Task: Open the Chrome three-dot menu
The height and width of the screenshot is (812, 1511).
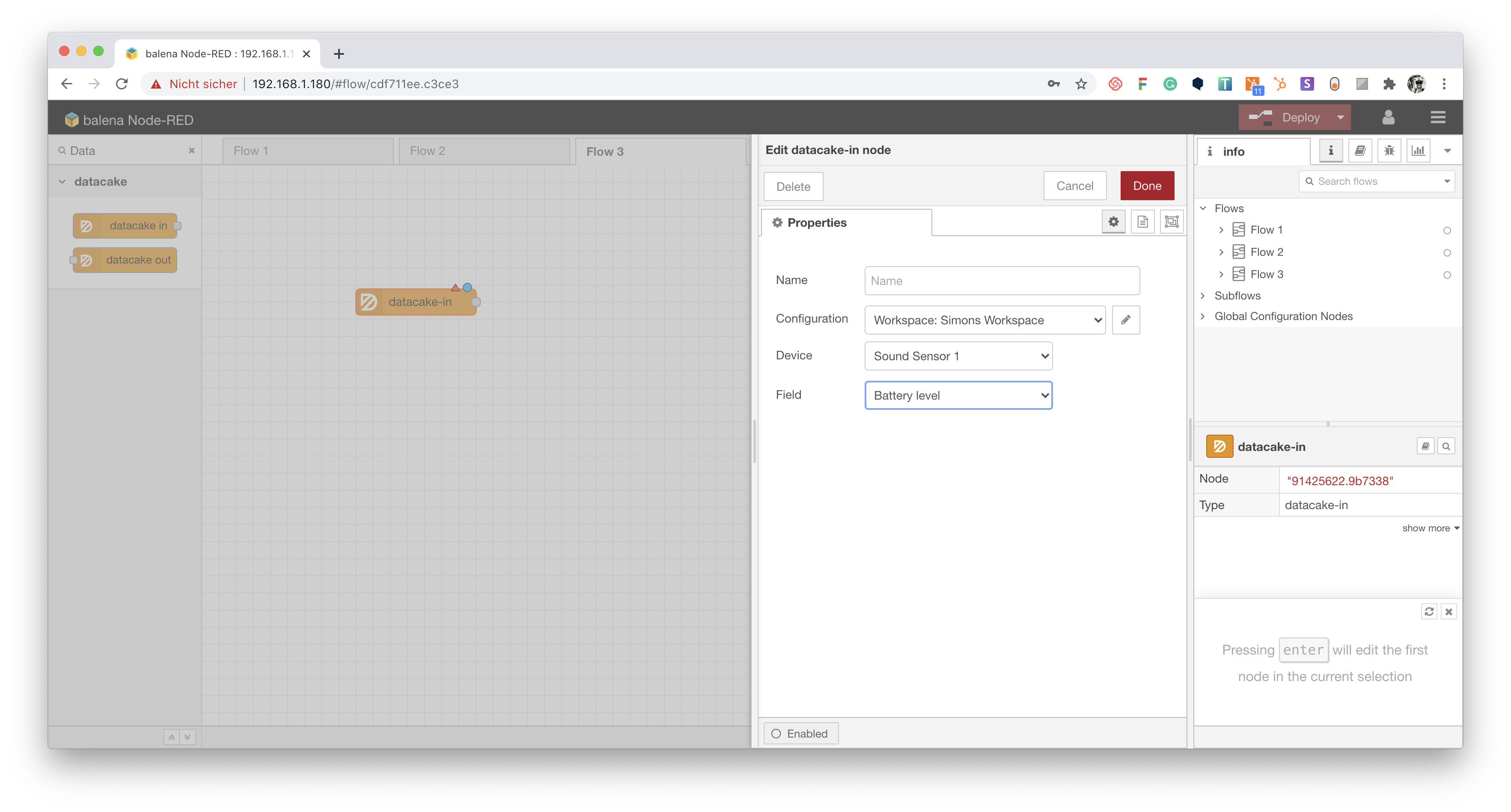Action: point(1444,84)
